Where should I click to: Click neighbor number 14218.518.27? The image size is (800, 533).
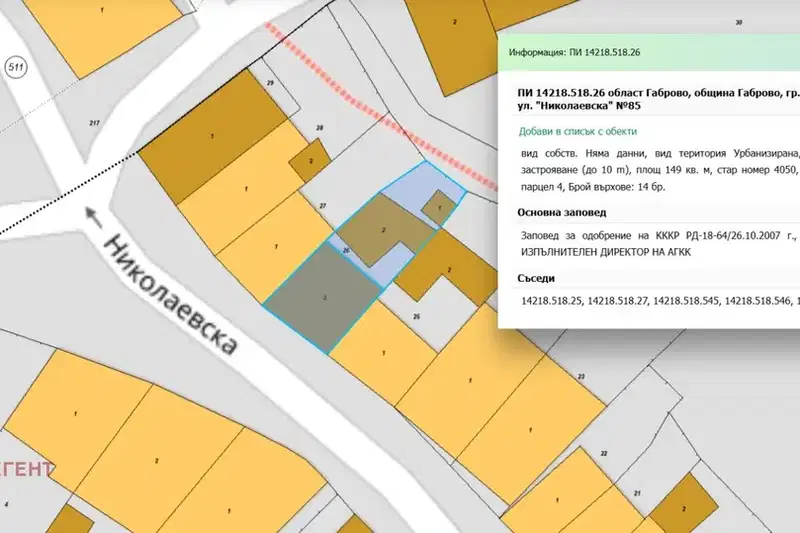click(x=617, y=301)
